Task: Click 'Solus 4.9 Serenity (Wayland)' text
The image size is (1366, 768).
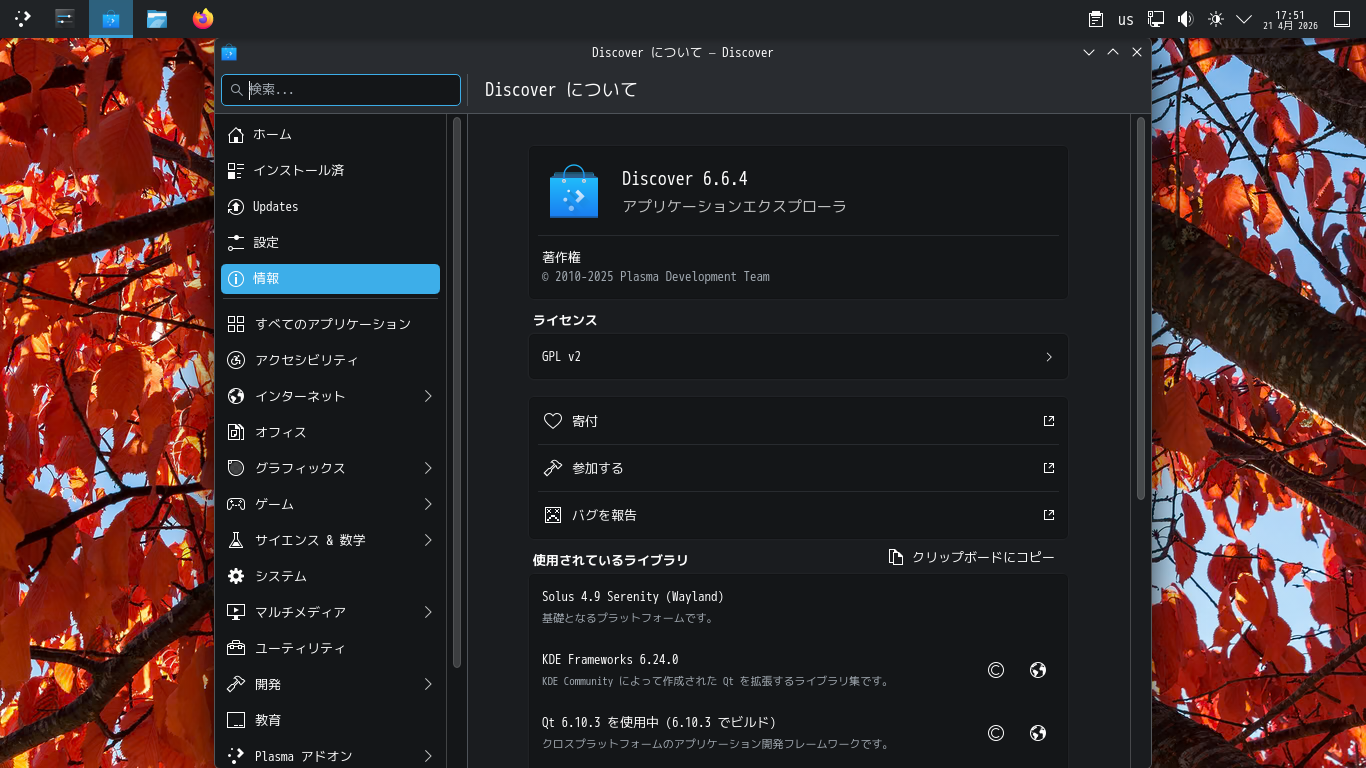Action: 633,597
